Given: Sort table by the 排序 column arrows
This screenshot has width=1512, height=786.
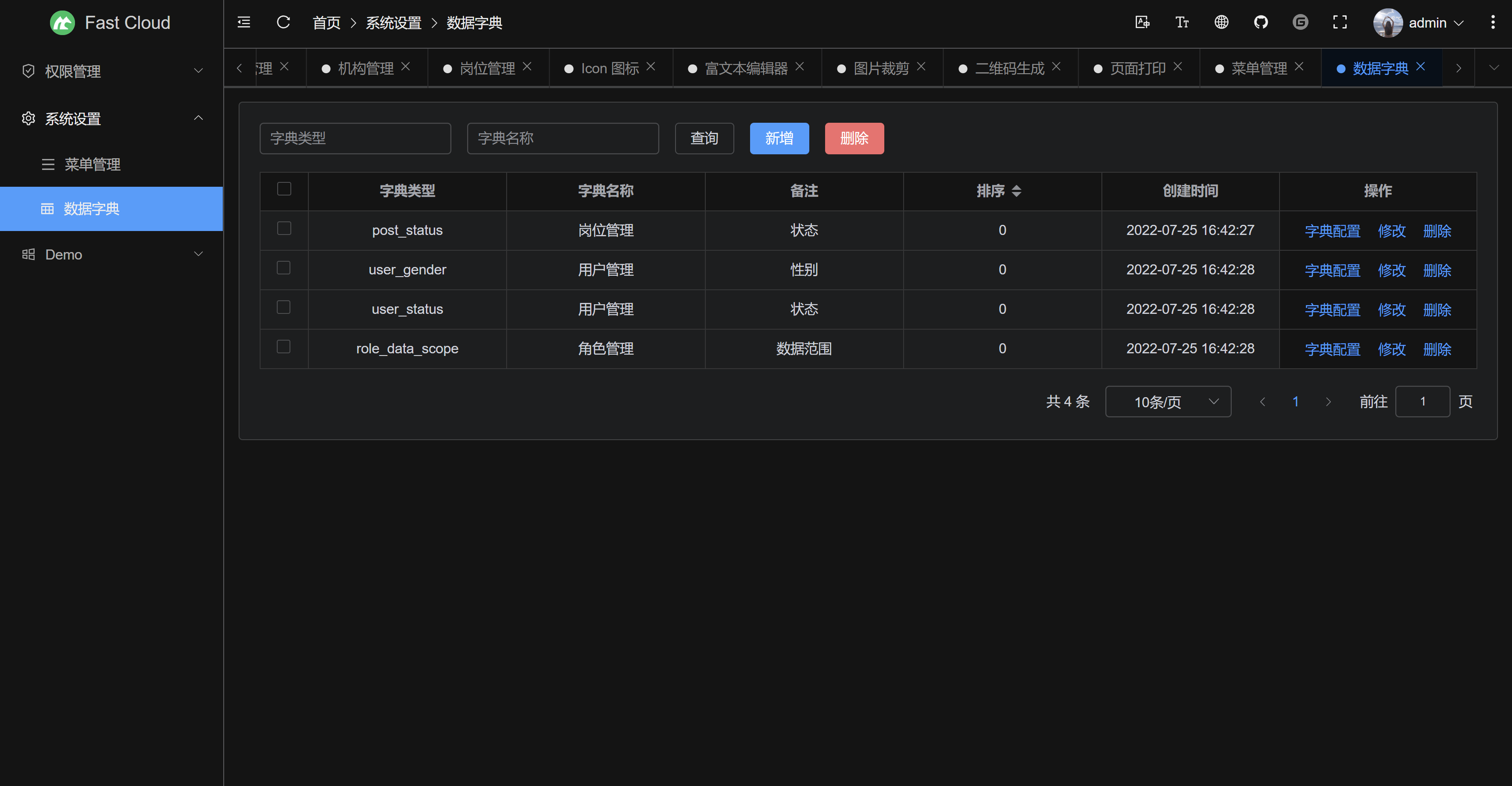Looking at the screenshot, I should click(x=1016, y=191).
